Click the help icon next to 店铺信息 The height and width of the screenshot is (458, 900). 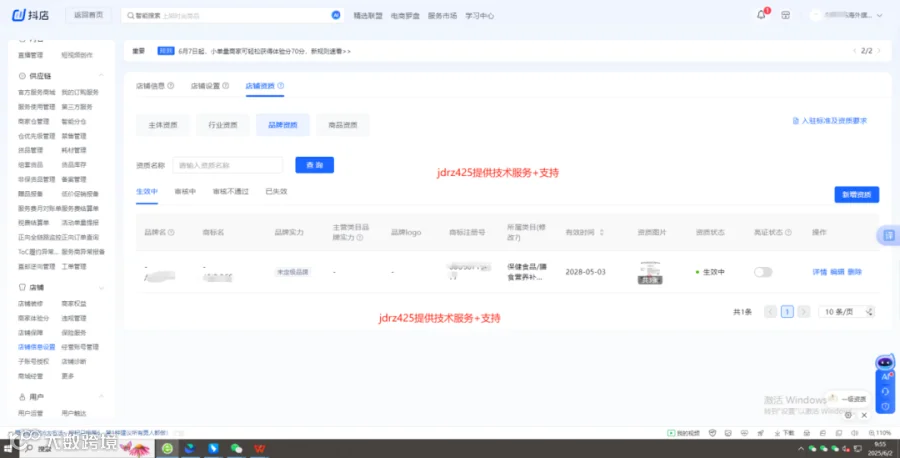tap(170, 86)
